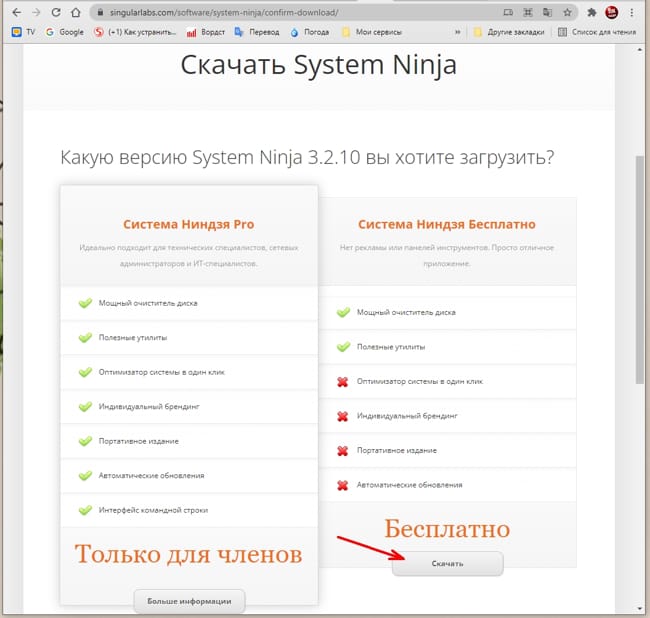Screen dimensions: 650x618
Task: Click the "Больше информации" button
Action: [x=189, y=601]
